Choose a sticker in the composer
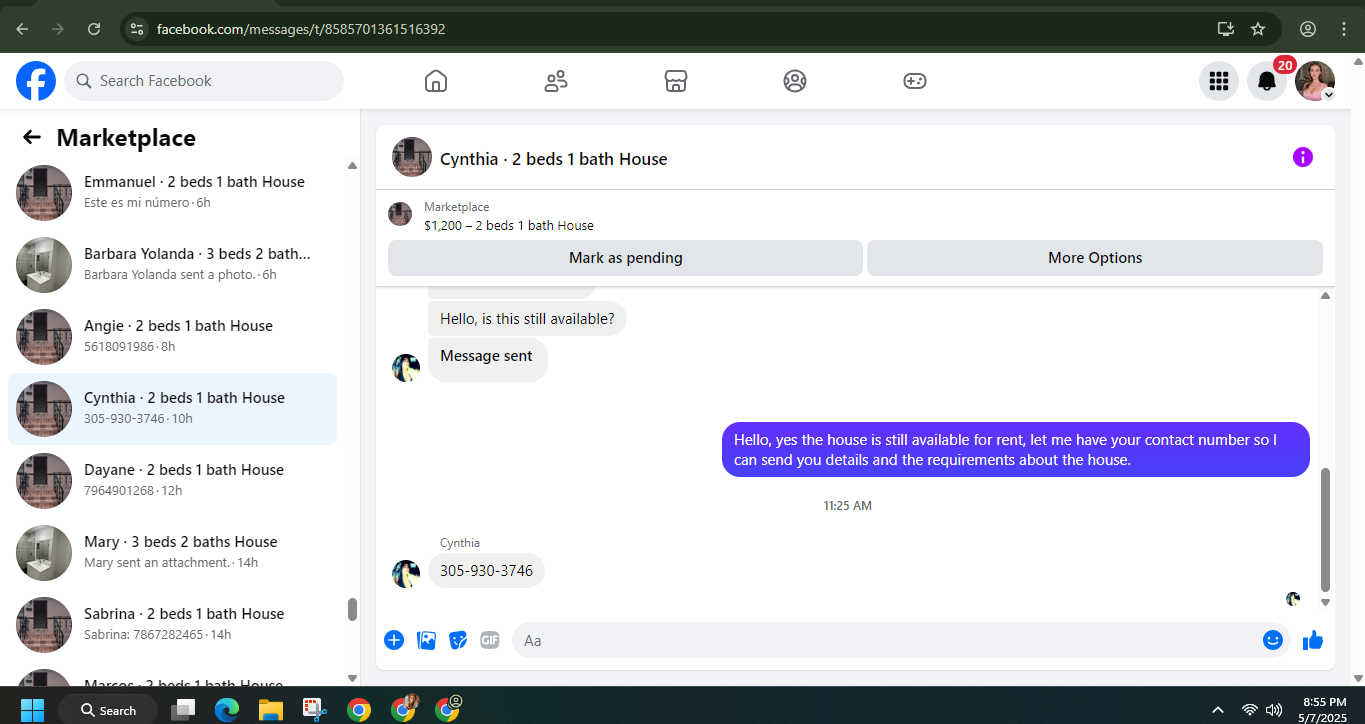The width and height of the screenshot is (1365, 724). click(458, 640)
